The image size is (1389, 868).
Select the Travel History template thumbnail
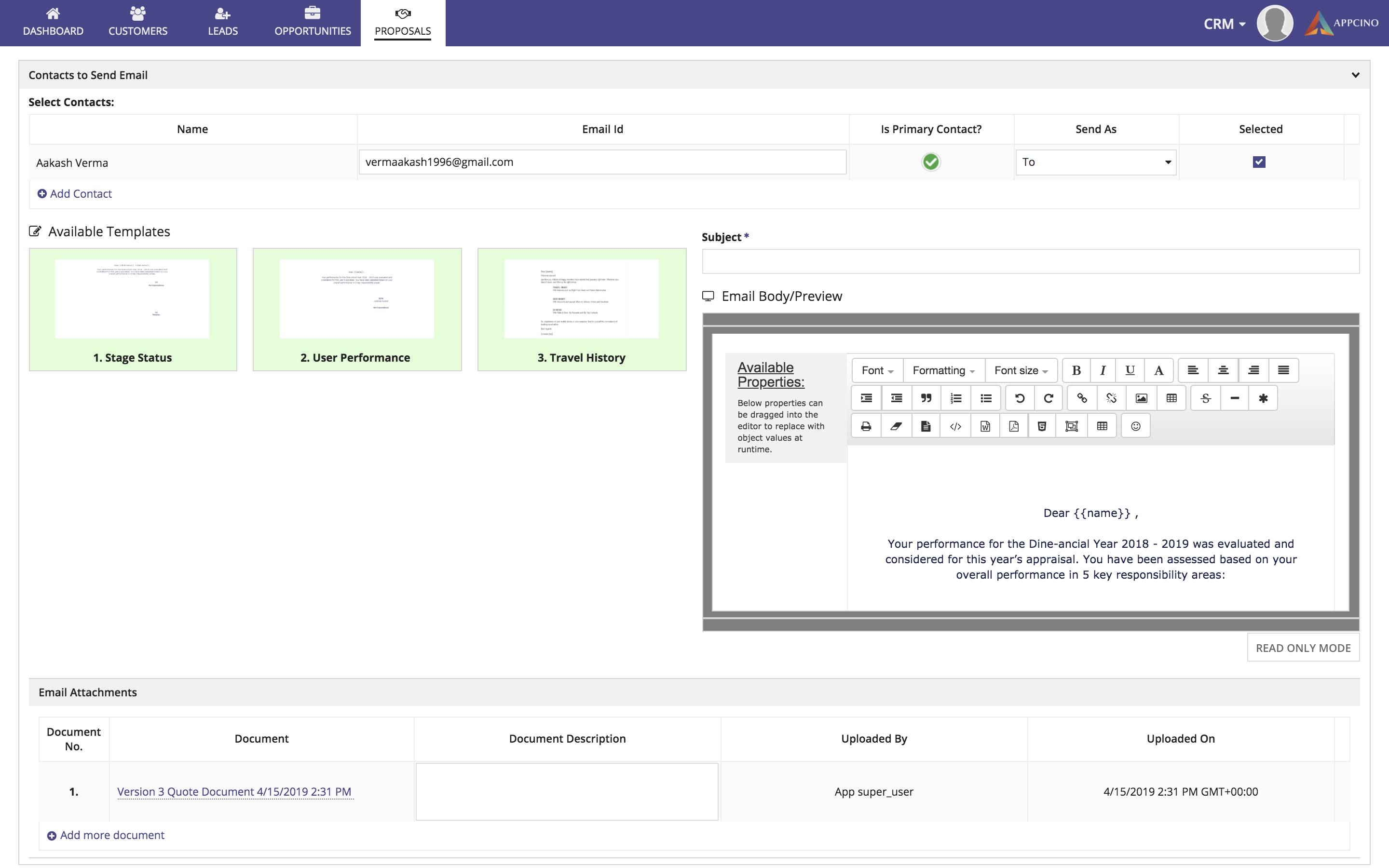581,309
